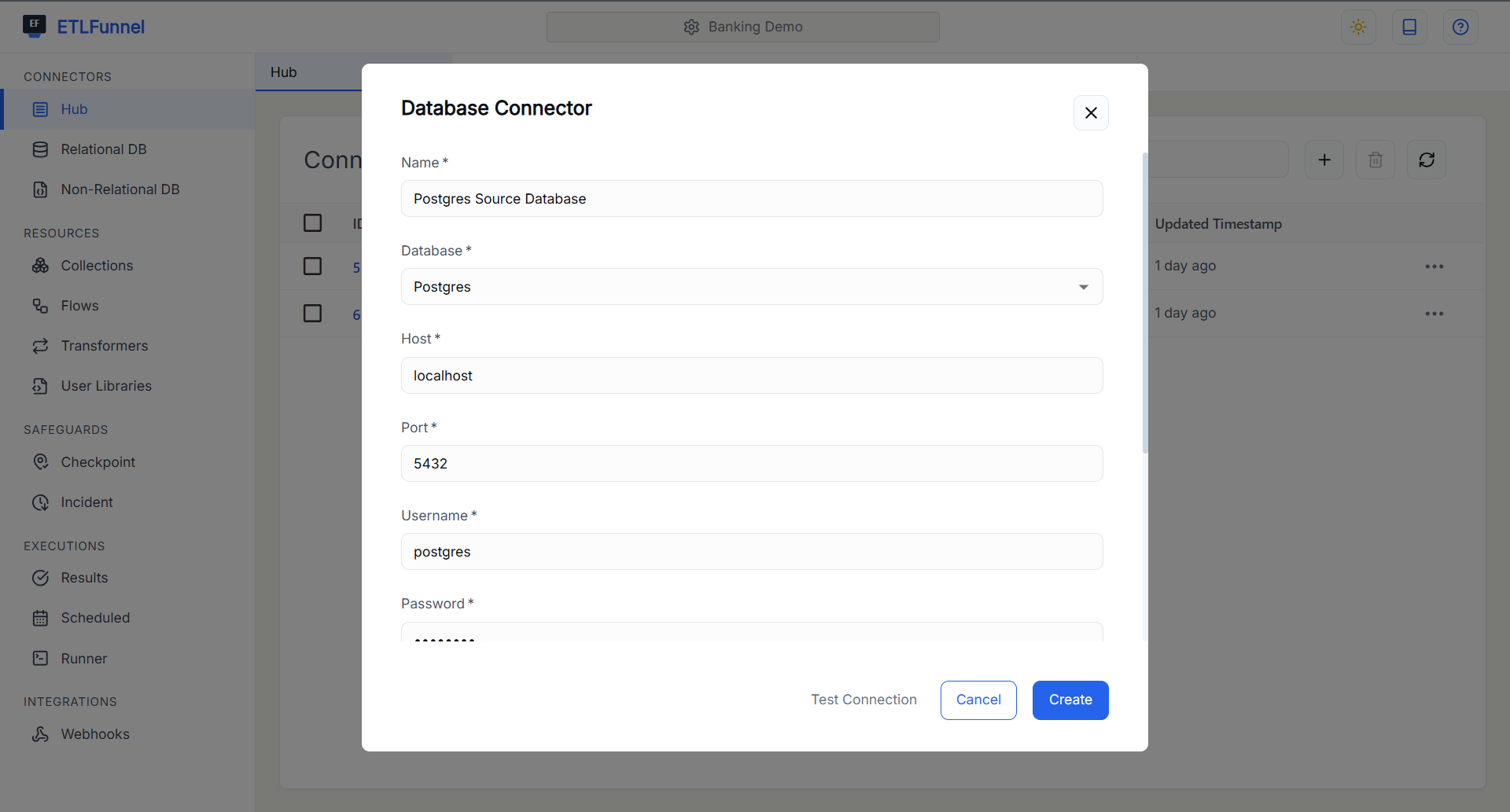Select Relational DB in the sidebar

pos(103,149)
